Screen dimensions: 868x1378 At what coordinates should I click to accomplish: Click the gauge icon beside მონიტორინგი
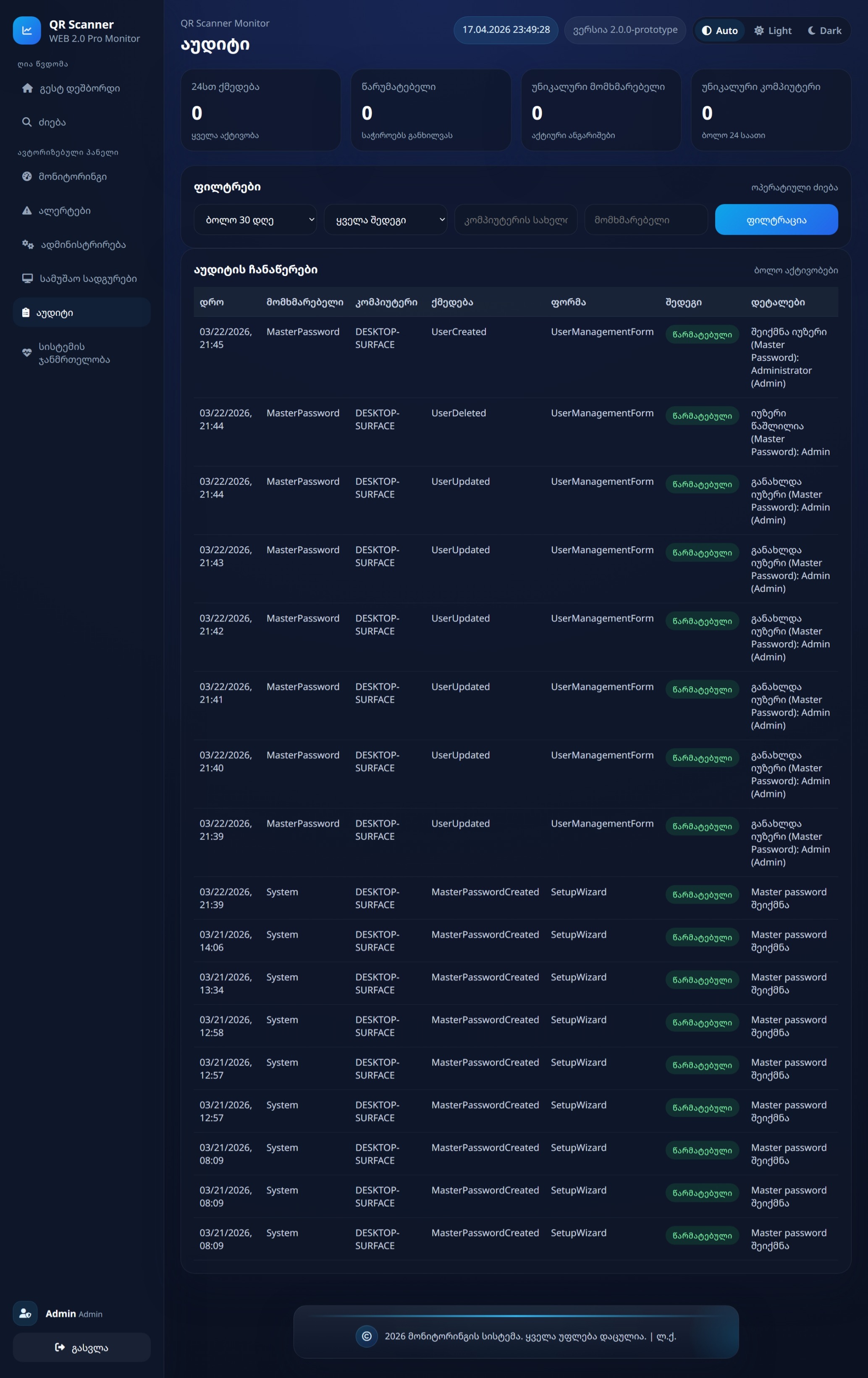pyautogui.click(x=27, y=176)
